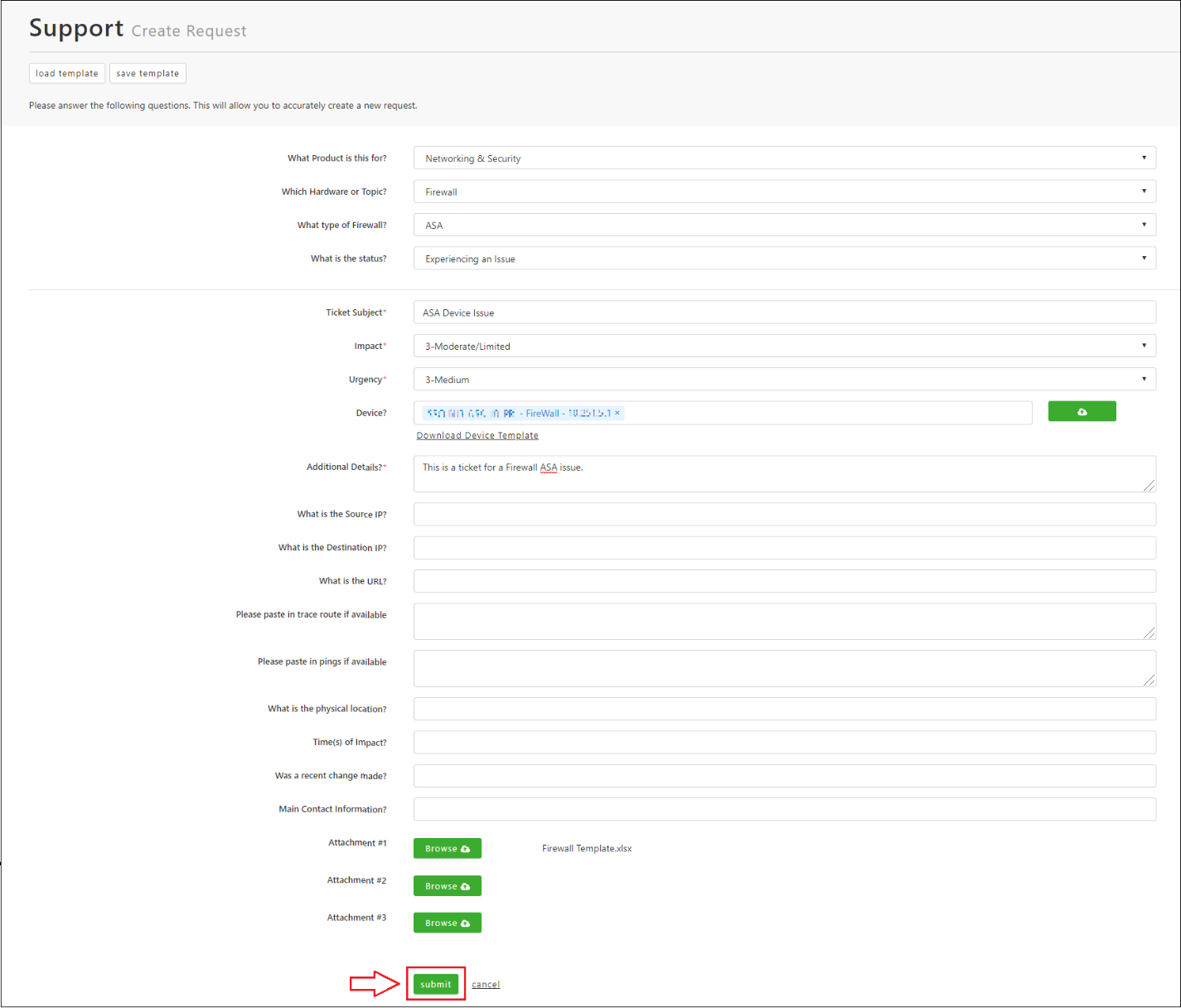Submit the support request
This screenshot has height=1008, width=1181.
click(435, 984)
